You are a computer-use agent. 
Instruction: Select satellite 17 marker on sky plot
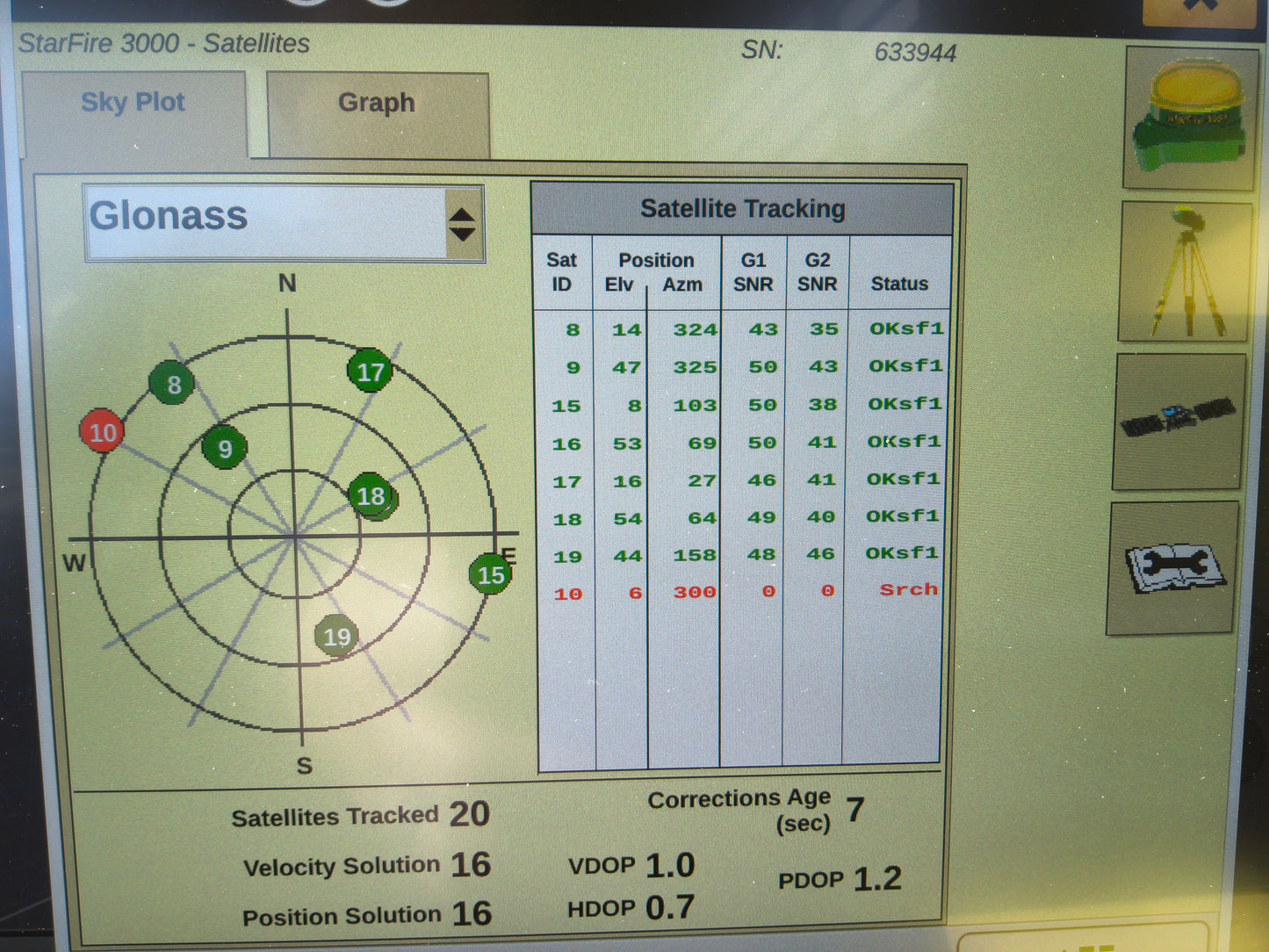370,371
